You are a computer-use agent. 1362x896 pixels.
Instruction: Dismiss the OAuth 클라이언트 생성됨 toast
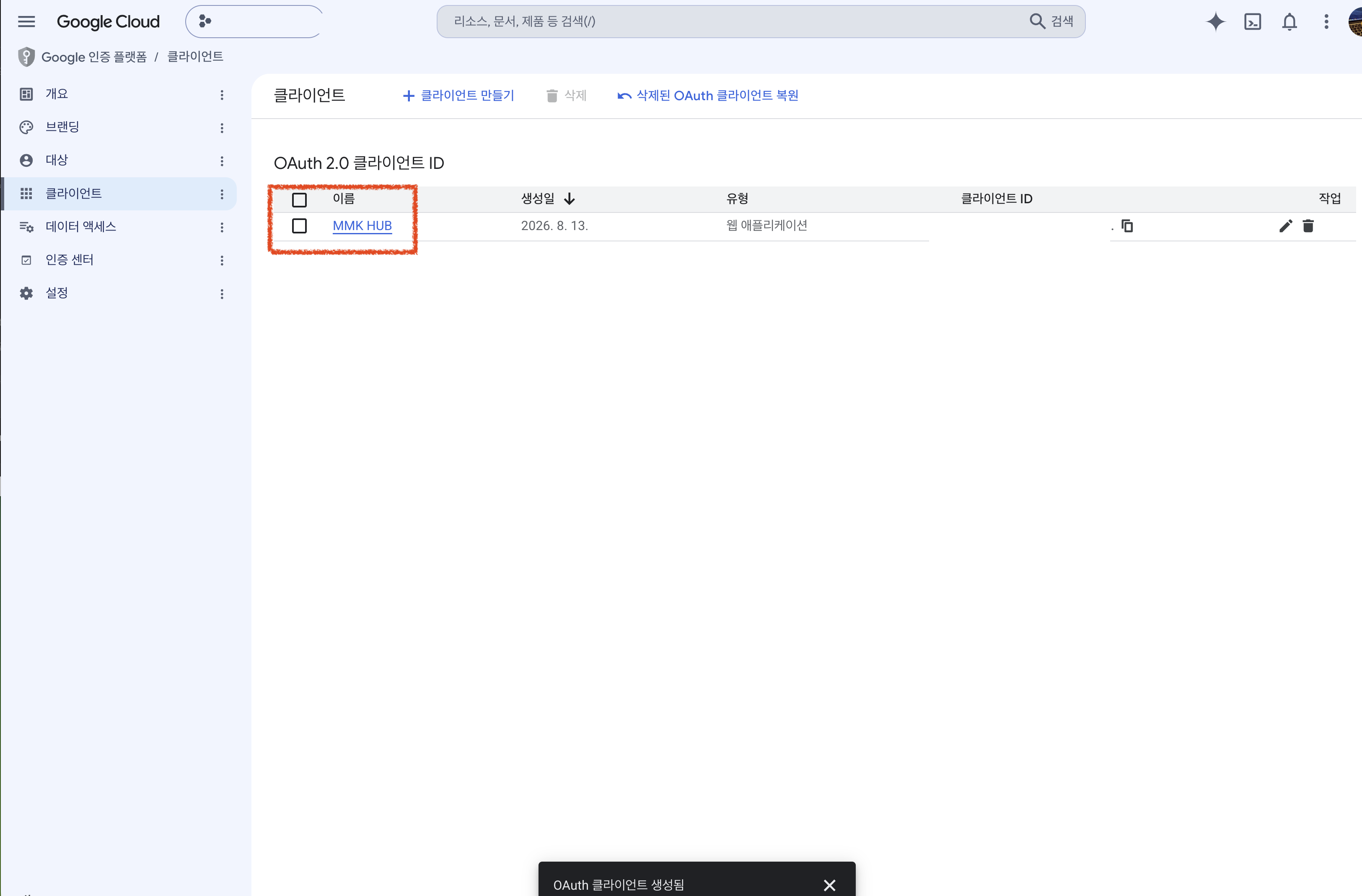[829, 885]
